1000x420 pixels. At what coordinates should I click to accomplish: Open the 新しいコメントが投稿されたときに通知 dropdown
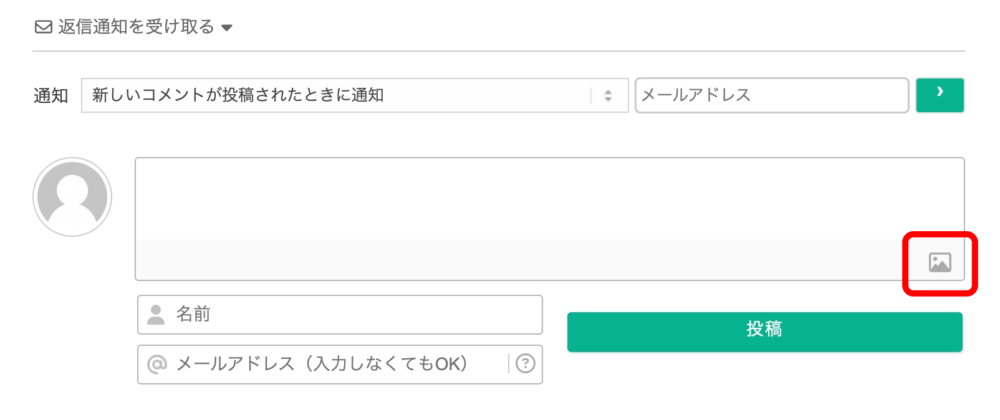pyautogui.click(x=355, y=96)
